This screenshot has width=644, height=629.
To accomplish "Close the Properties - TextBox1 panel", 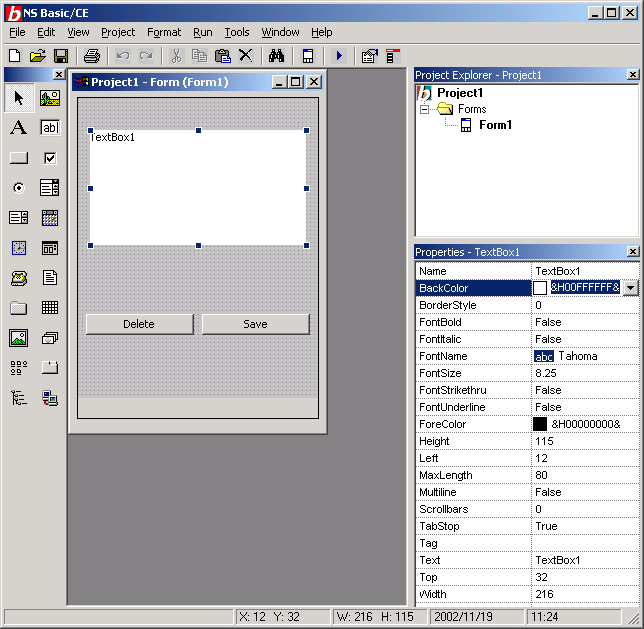I will click(x=633, y=251).
